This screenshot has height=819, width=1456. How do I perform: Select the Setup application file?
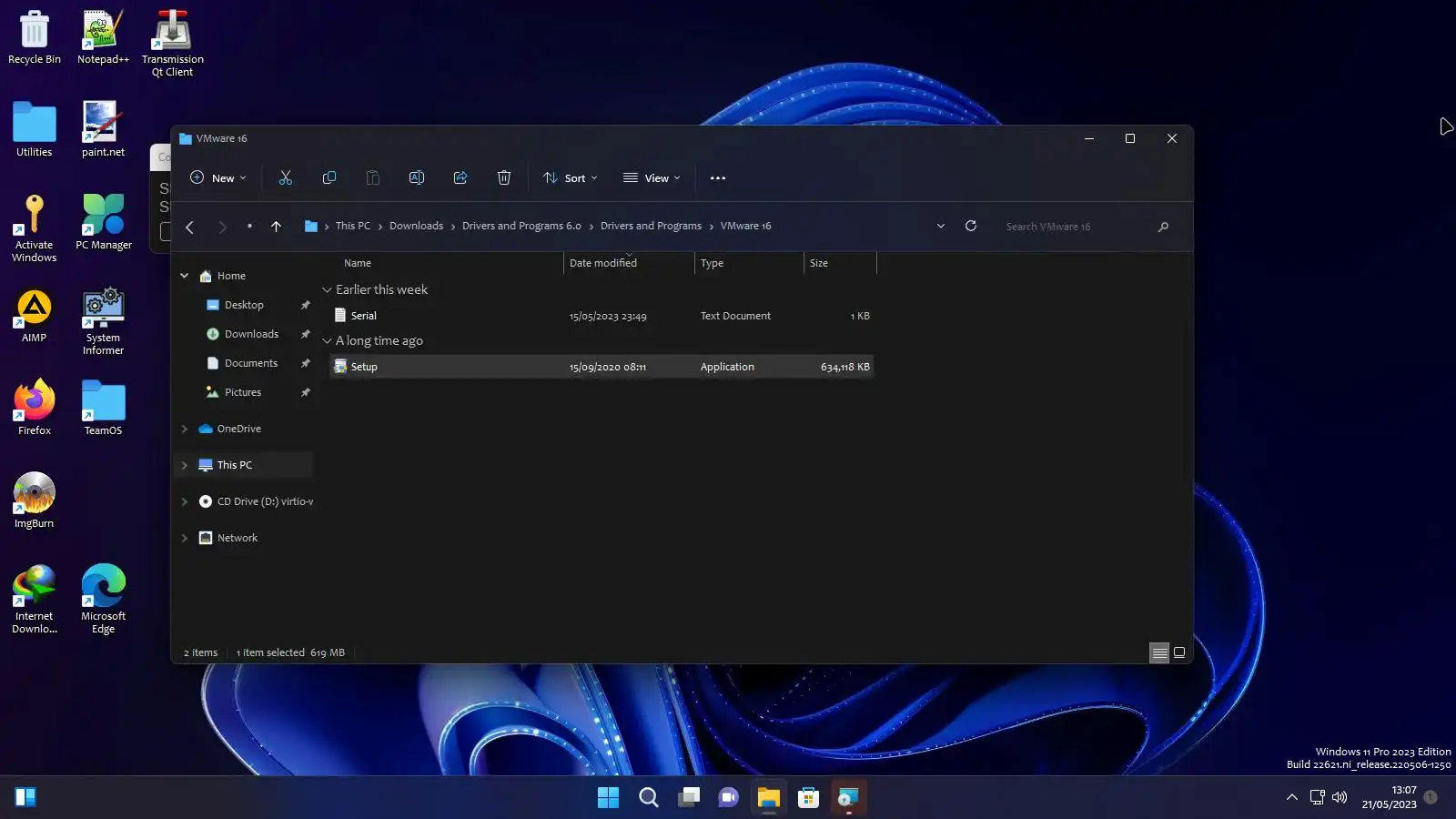click(x=602, y=367)
